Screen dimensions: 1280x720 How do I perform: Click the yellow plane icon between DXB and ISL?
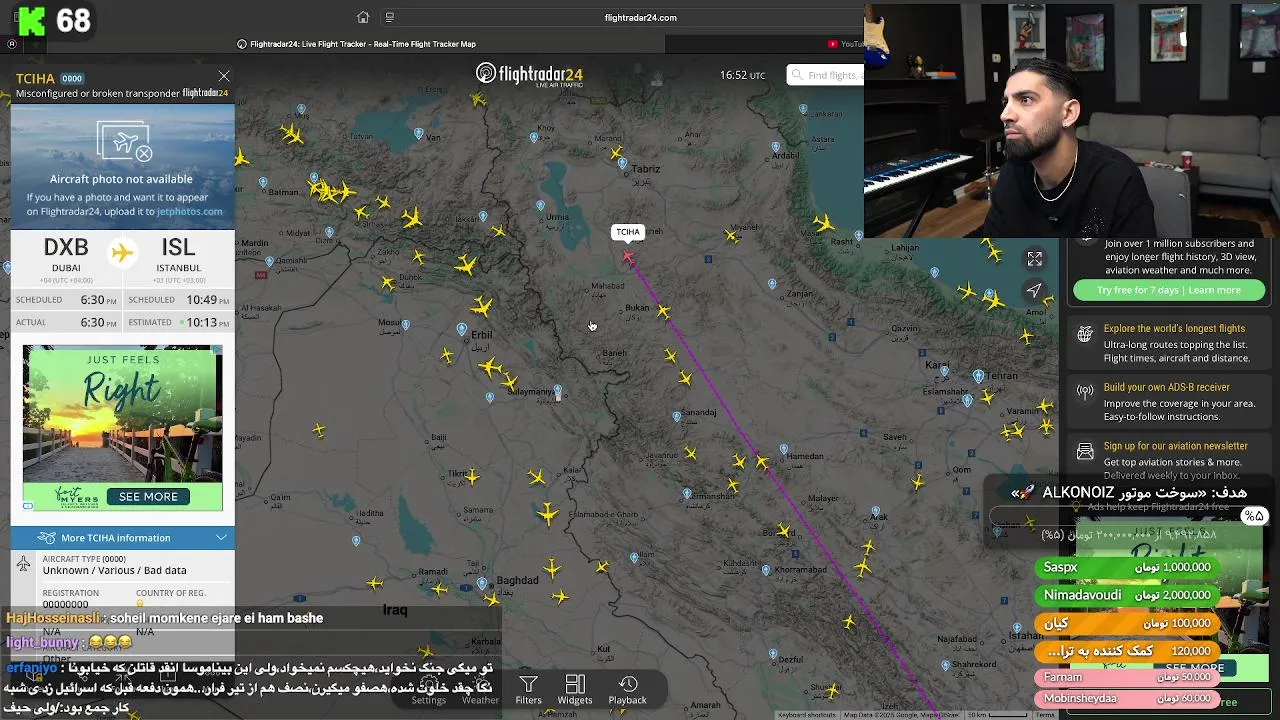122,253
